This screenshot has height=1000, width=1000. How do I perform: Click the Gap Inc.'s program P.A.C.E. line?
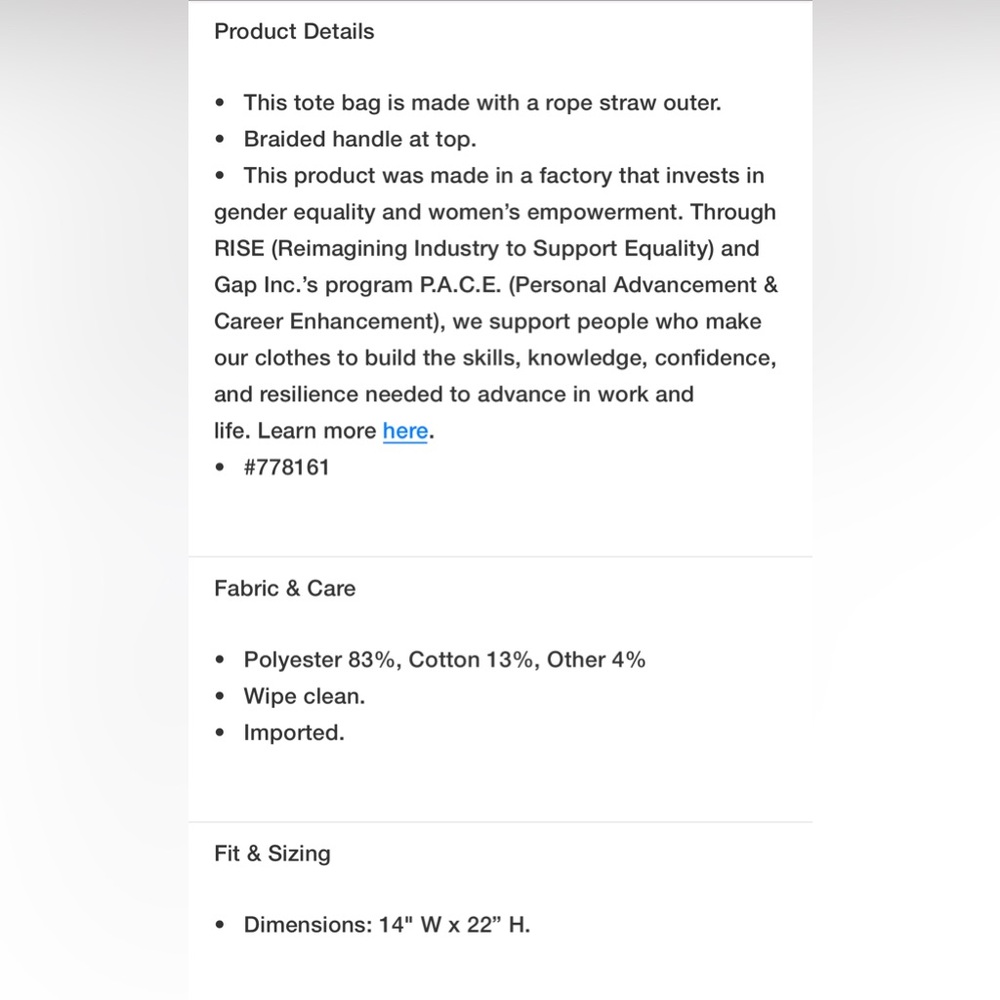coord(496,284)
